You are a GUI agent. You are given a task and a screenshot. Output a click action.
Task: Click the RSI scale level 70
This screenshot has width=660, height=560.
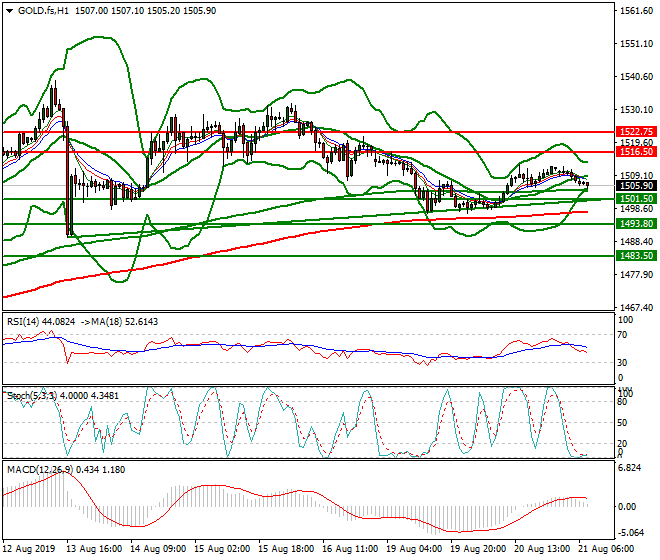click(x=623, y=335)
